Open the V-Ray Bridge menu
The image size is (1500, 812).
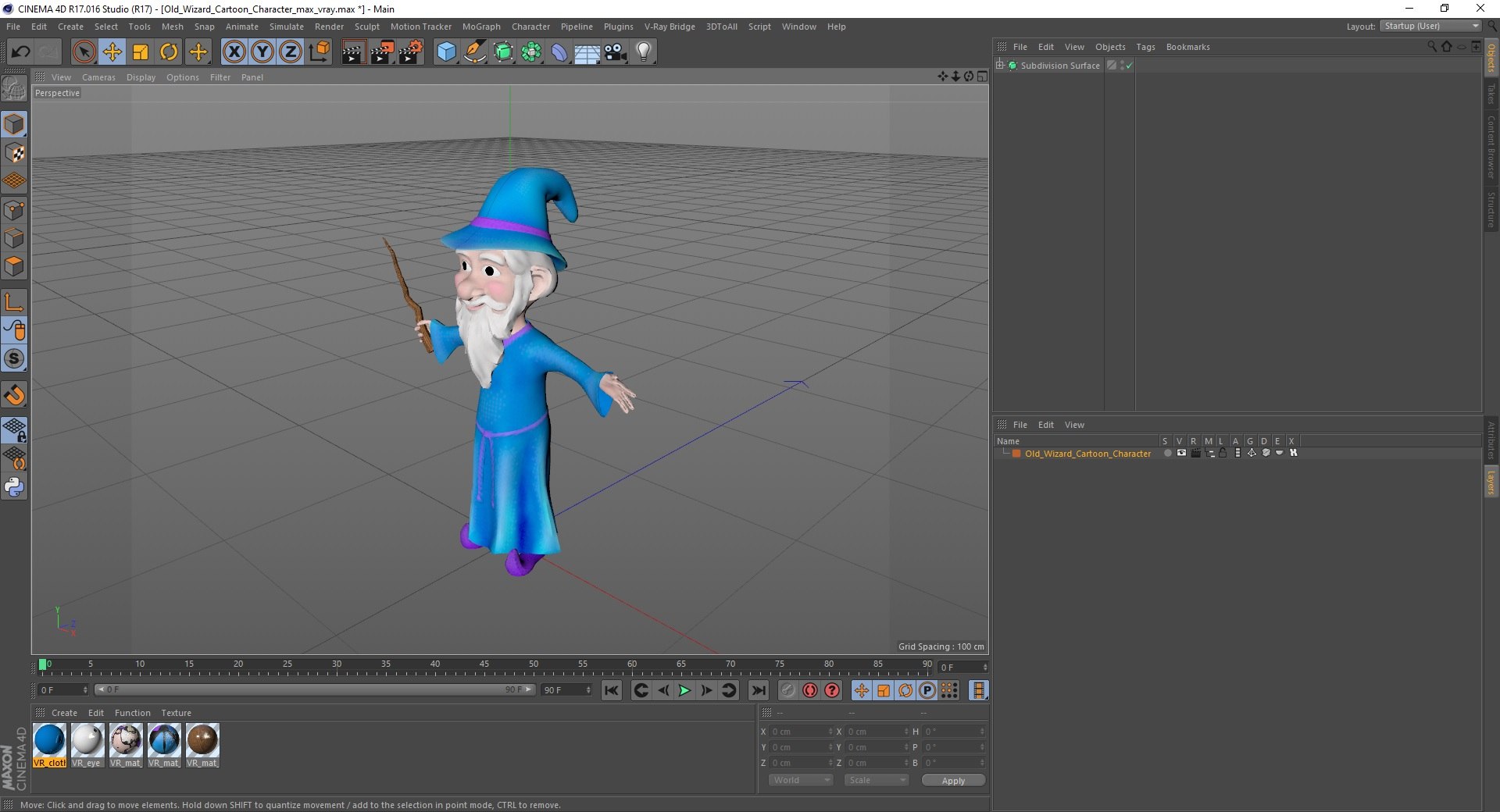pos(669,27)
